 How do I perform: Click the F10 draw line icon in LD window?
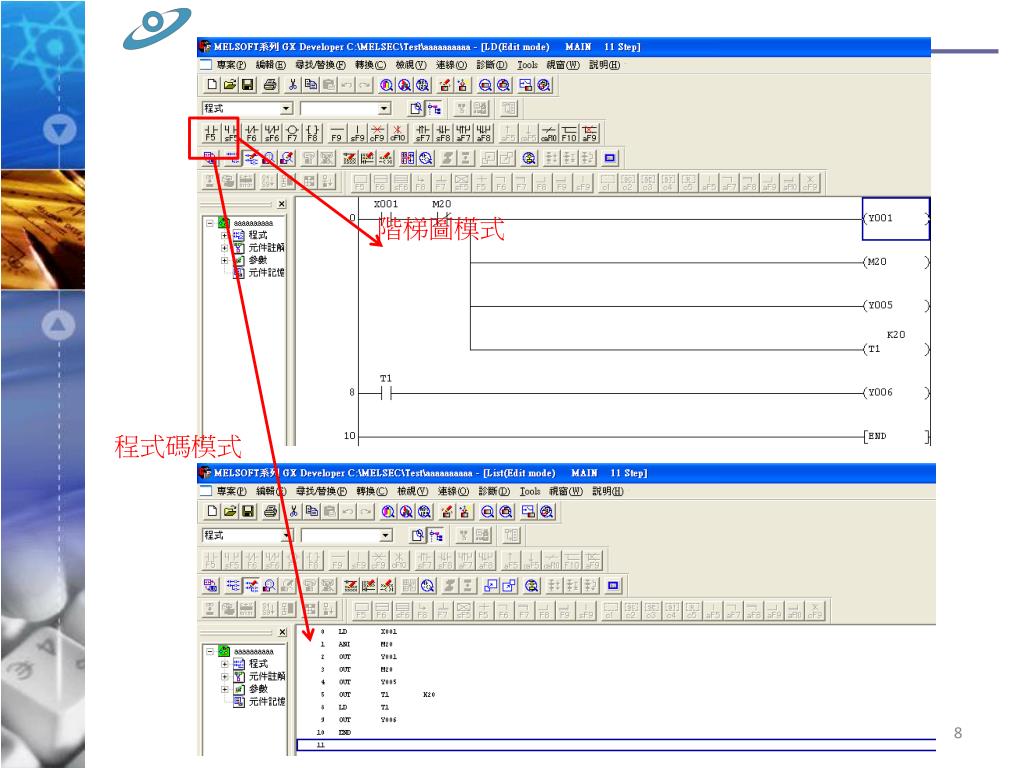pyautogui.click(x=569, y=133)
